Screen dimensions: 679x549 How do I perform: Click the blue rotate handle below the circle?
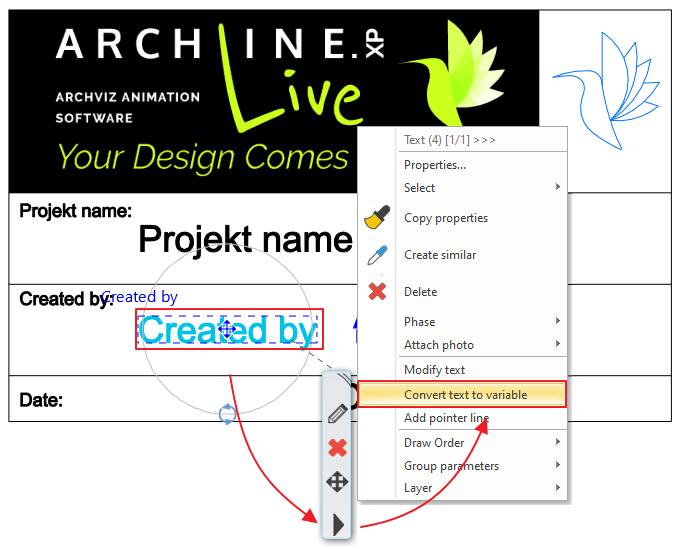tap(226, 414)
